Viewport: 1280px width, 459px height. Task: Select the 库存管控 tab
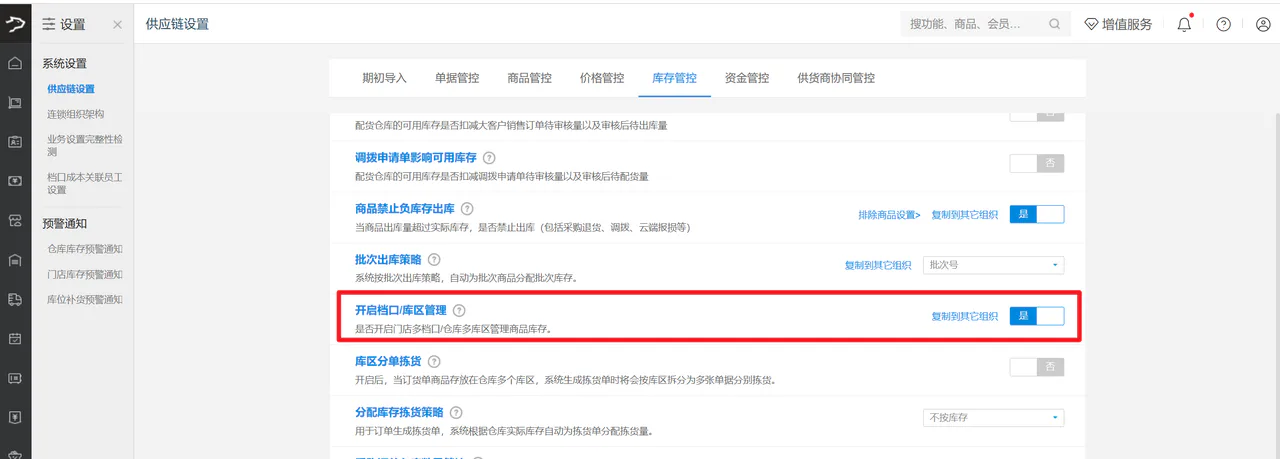(x=674, y=78)
